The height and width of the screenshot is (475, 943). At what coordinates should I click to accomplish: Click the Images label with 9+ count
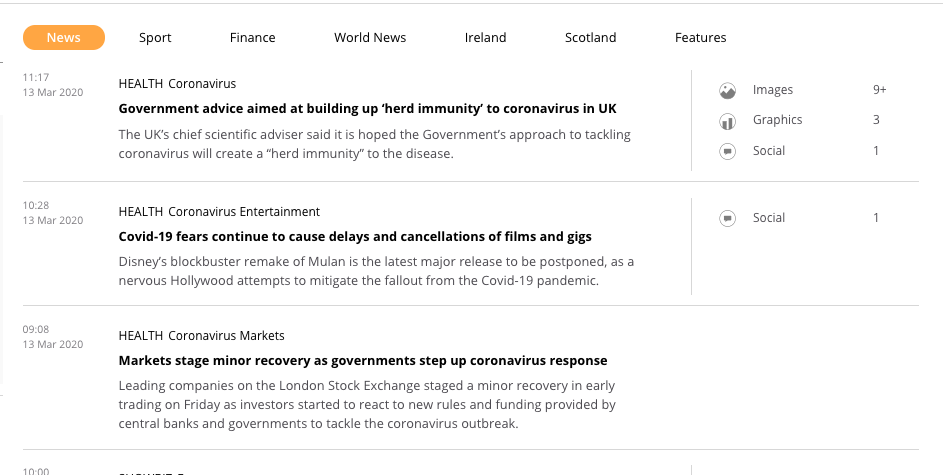click(773, 90)
